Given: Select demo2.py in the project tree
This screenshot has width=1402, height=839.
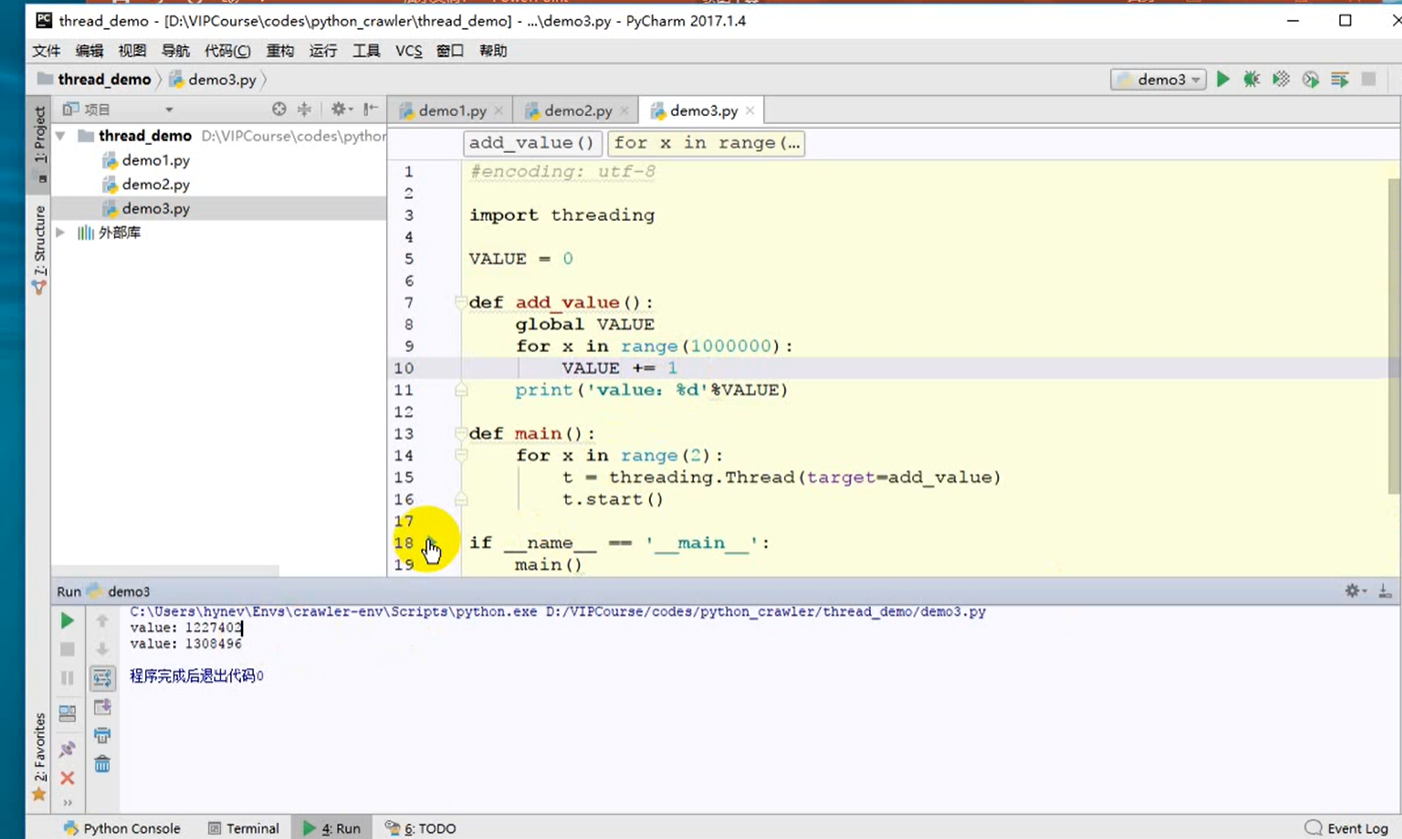Looking at the screenshot, I should tap(155, 184).
